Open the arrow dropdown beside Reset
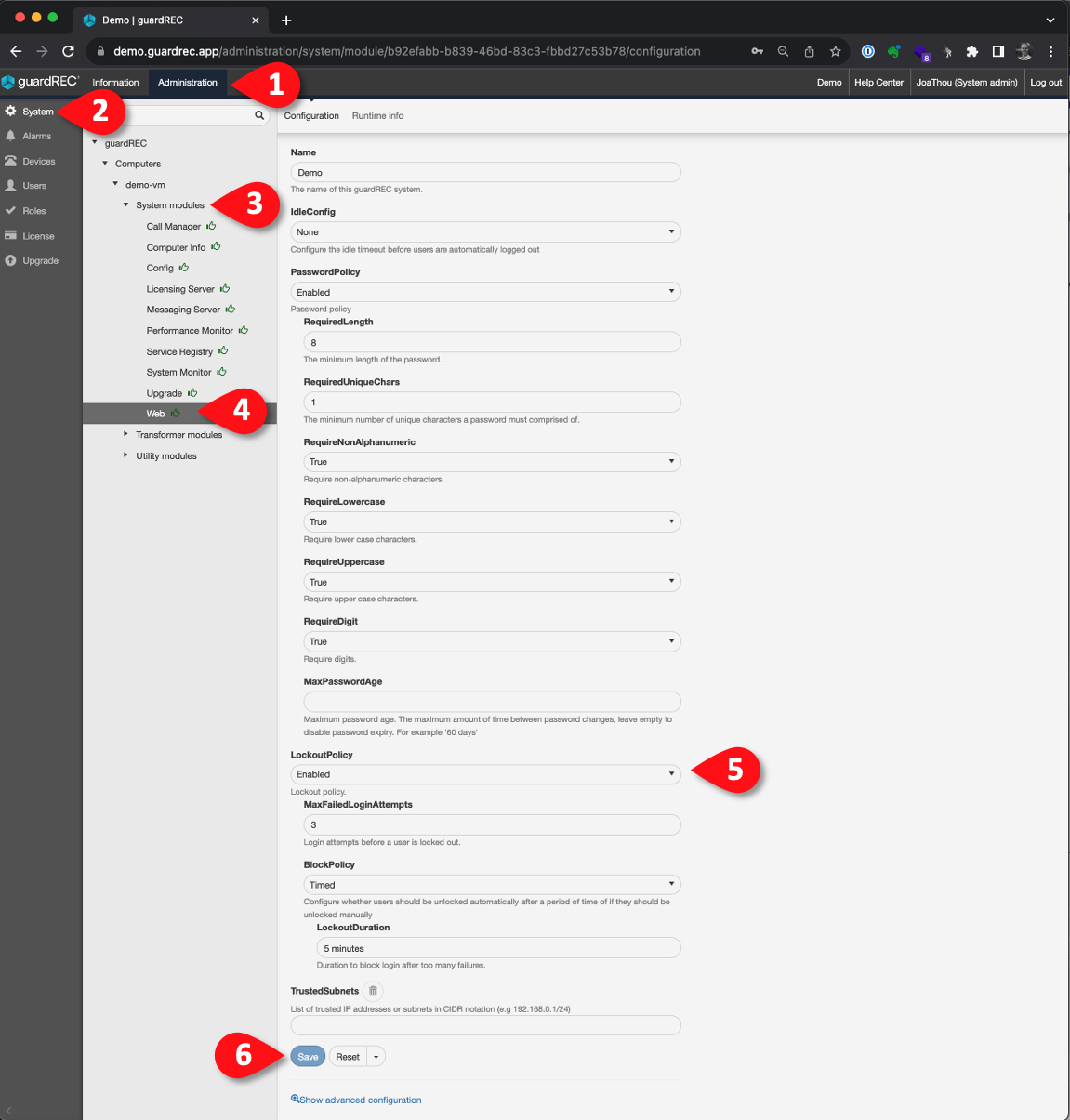Screen dimensions: 1070x1120 376,1057
